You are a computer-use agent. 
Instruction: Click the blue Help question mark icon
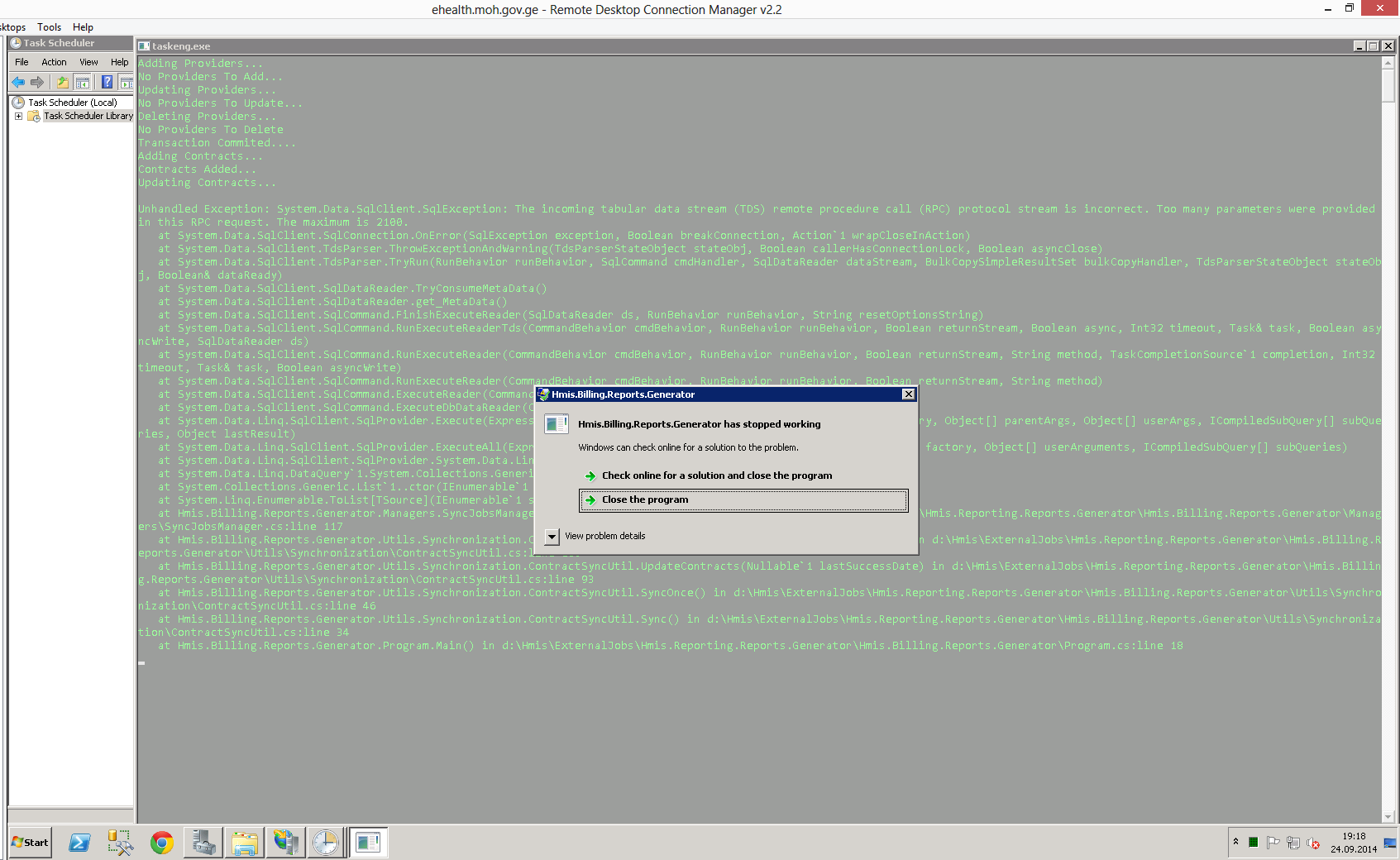(x=107, y=82)
